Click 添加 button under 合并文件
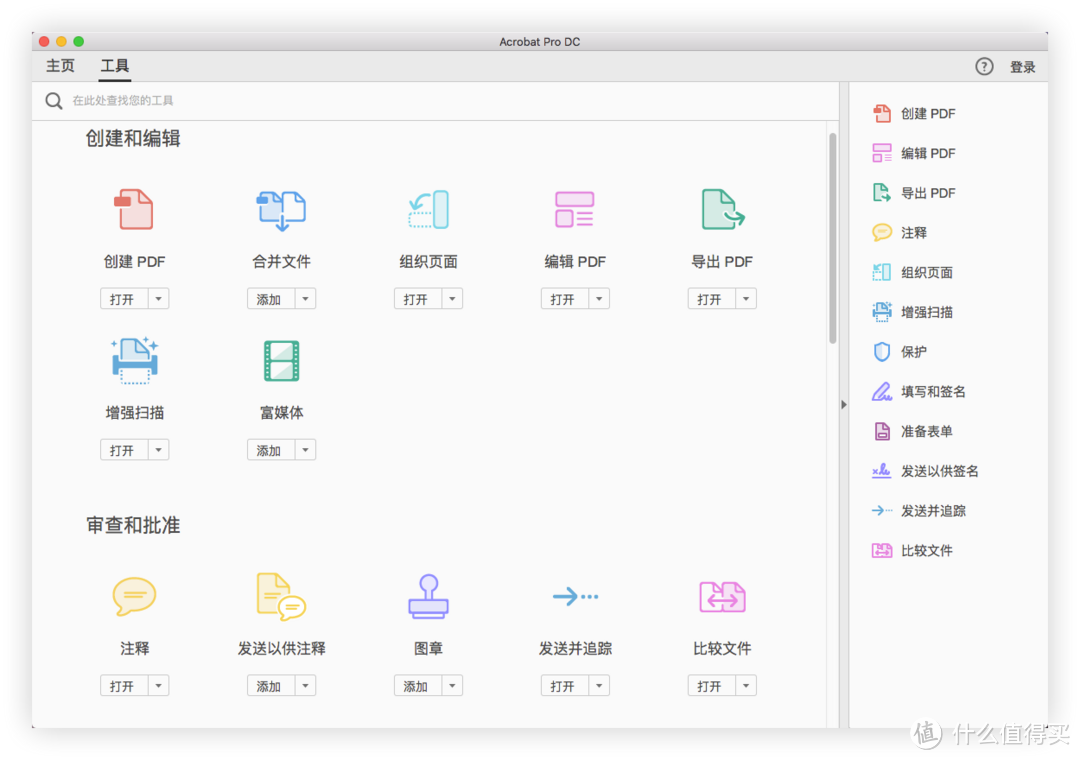Viewport: 1080px width, 760px height. [271, 299]
